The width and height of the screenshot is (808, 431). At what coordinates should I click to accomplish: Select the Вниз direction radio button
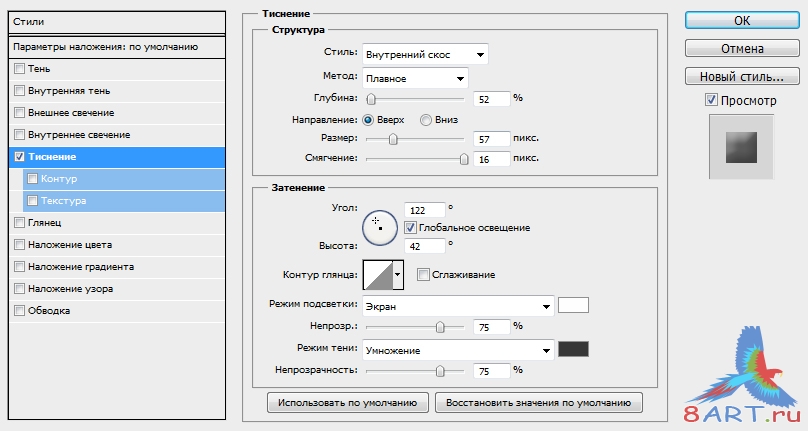(426, 120)
